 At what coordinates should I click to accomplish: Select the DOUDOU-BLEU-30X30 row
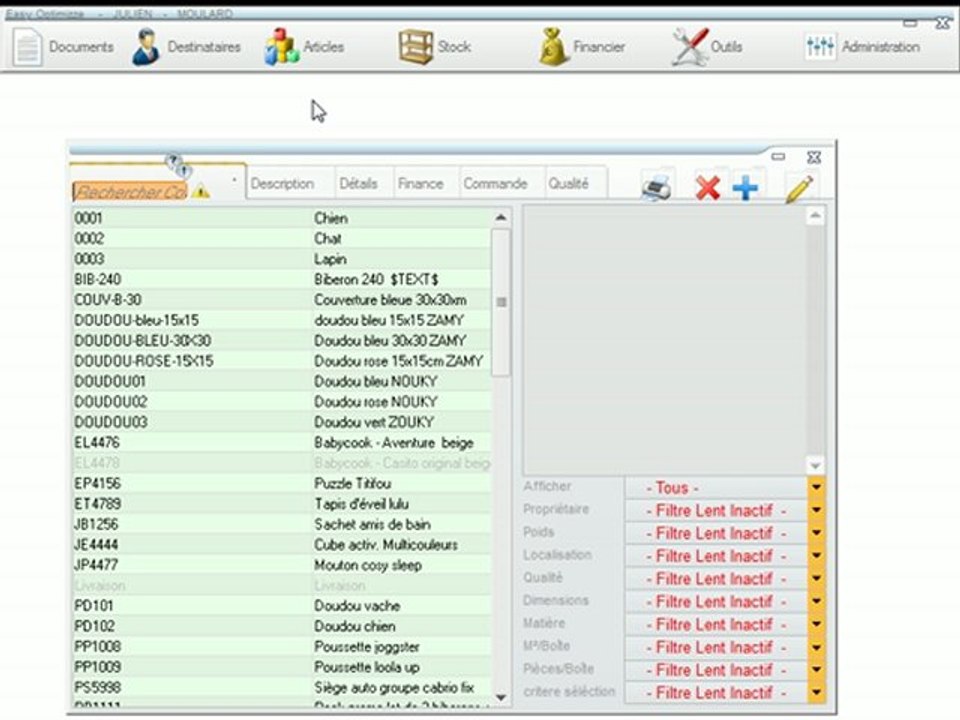[282, 340]
